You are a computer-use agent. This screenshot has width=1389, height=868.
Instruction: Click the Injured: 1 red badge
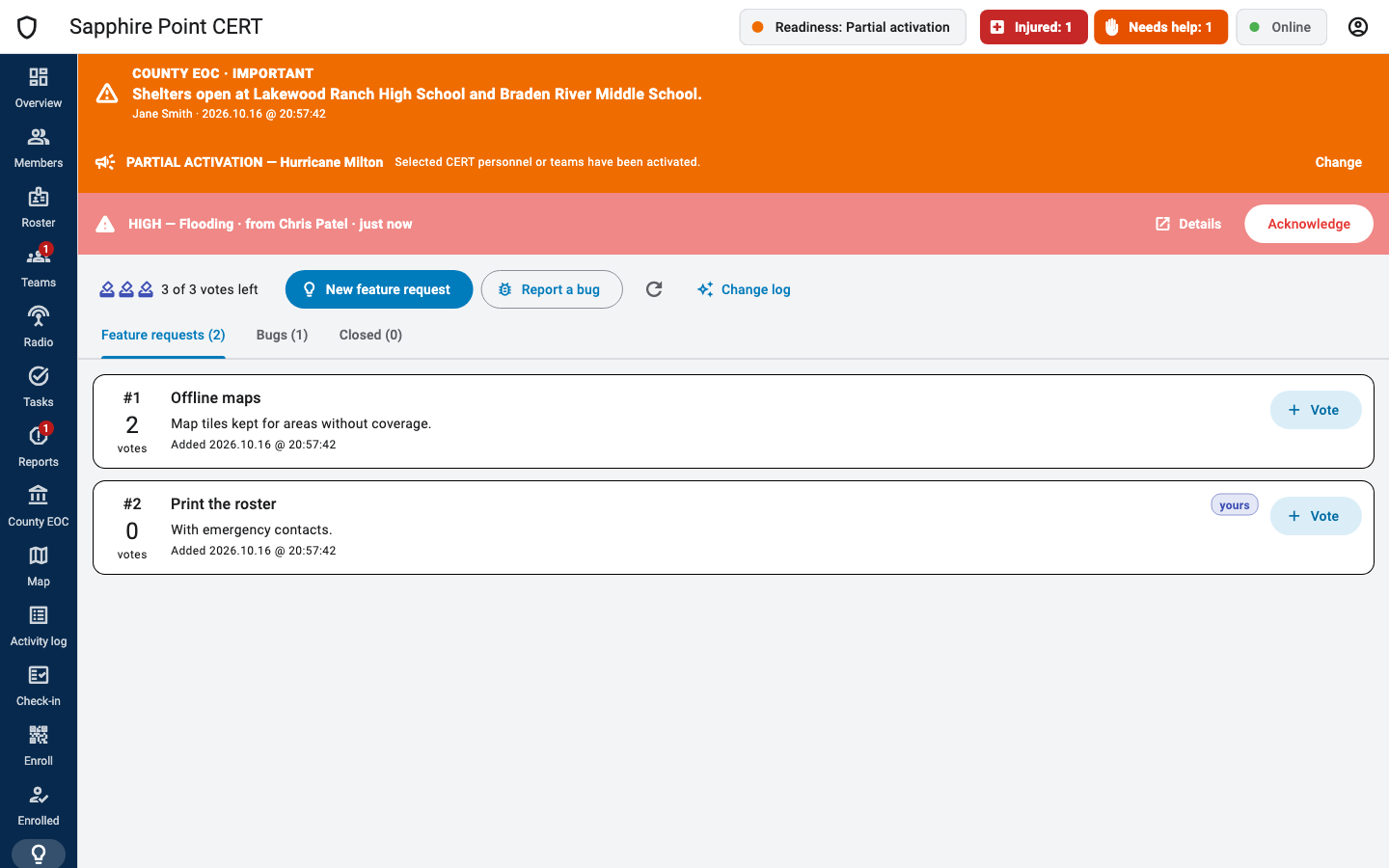click(x=1034, y=27)
